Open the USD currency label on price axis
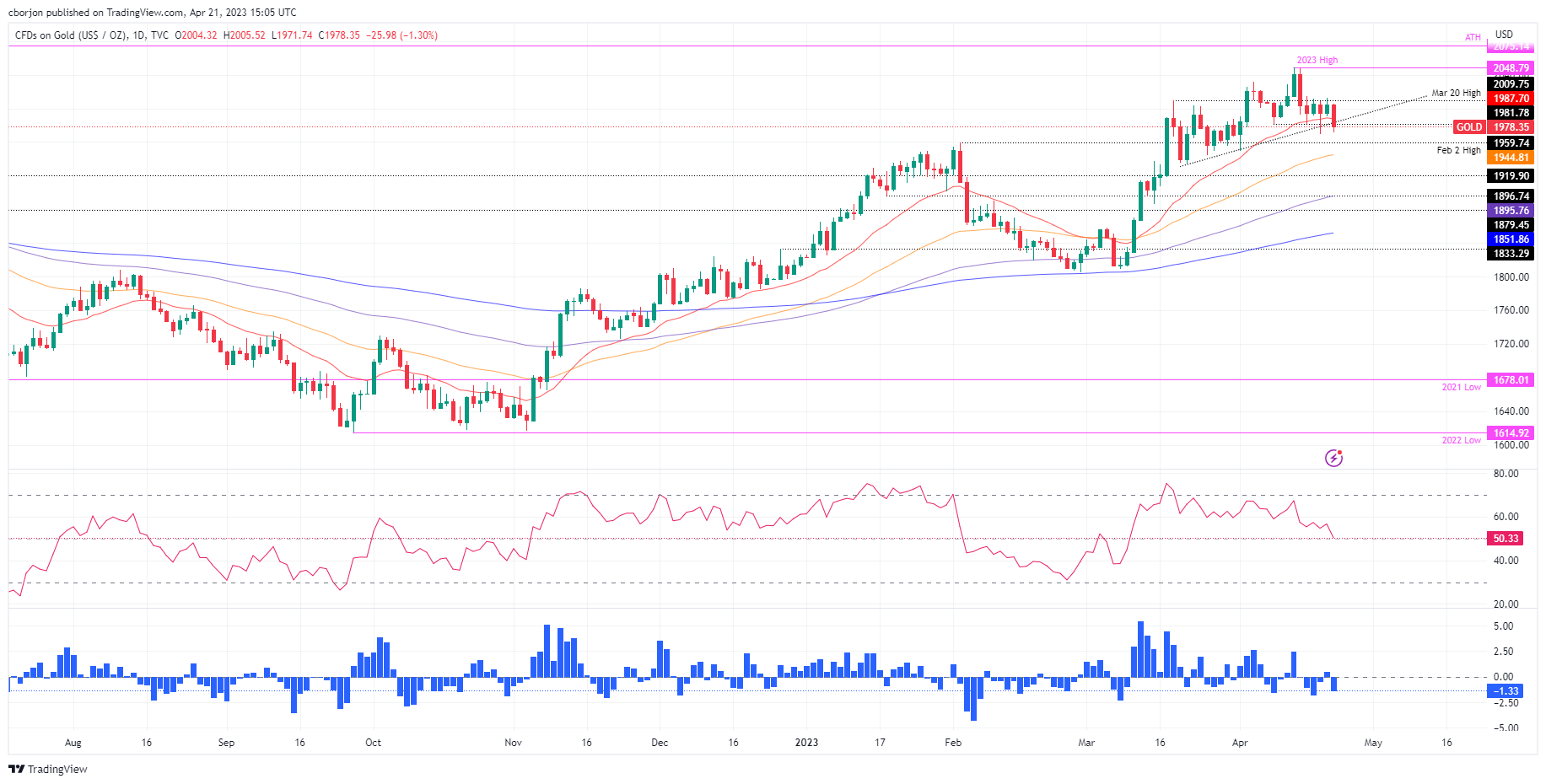This screenshot has width=1546, height=784. pyautogui.click(x=1504, y=35)
